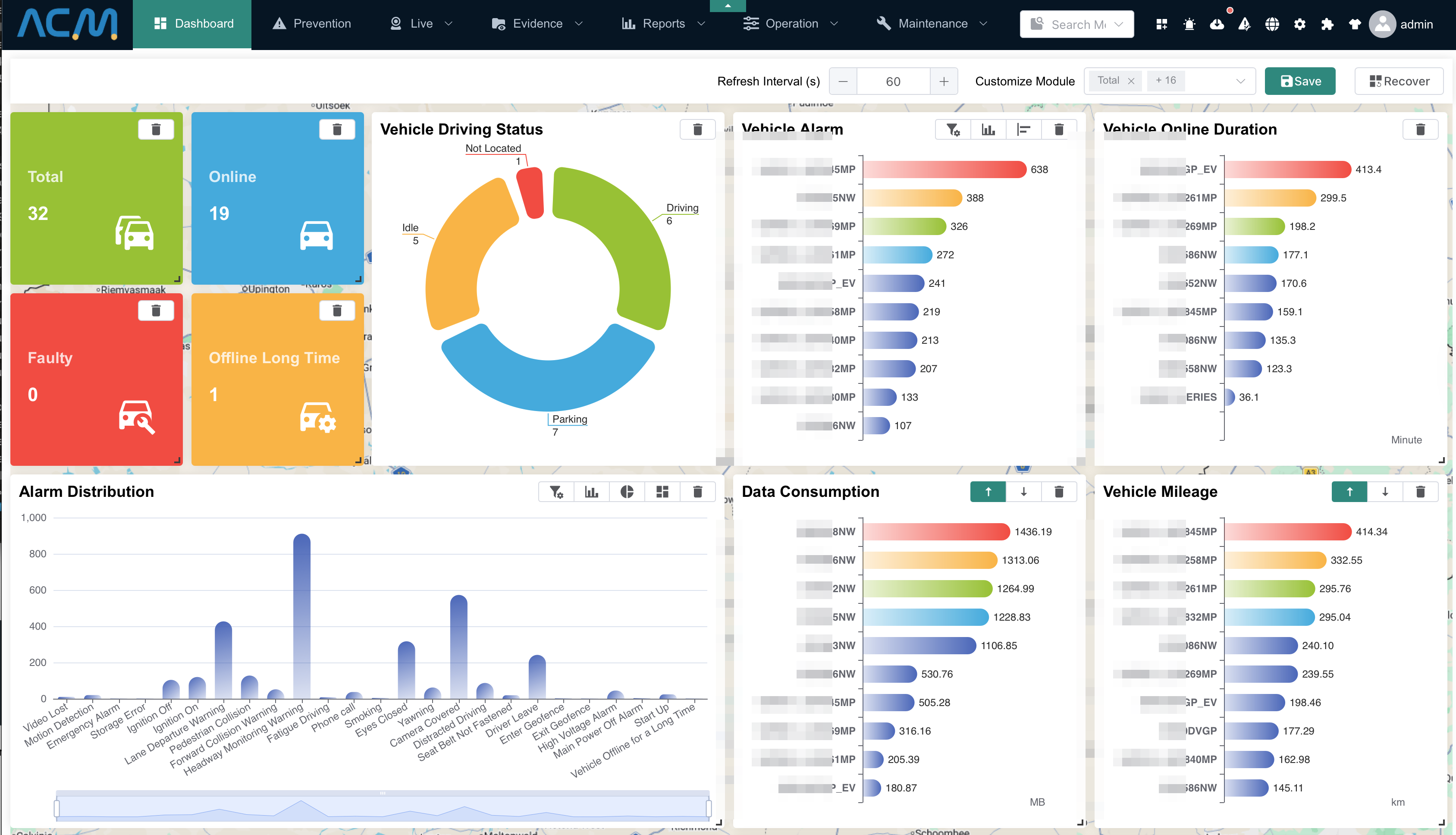1456x835 pixels.
Task: Increase refresh interval with plus button
Action: tap(944, 81)
